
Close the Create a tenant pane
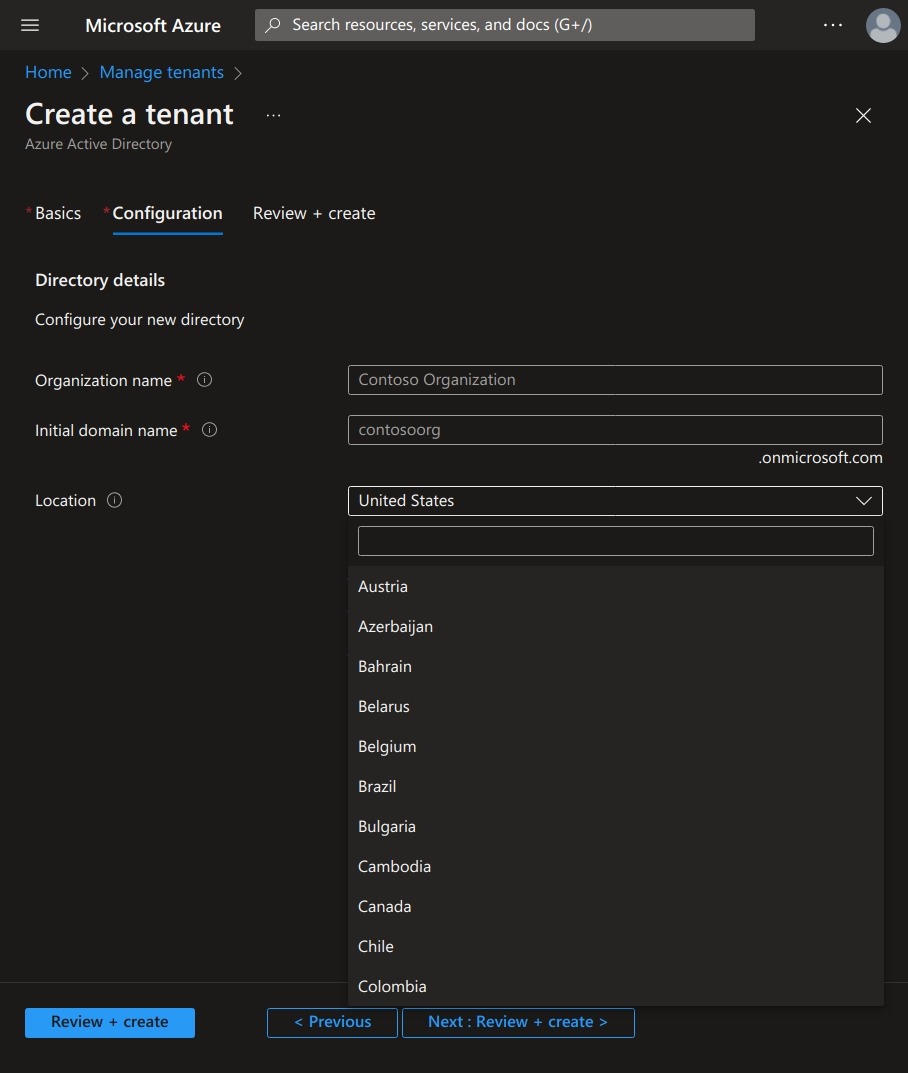[864, 116]
